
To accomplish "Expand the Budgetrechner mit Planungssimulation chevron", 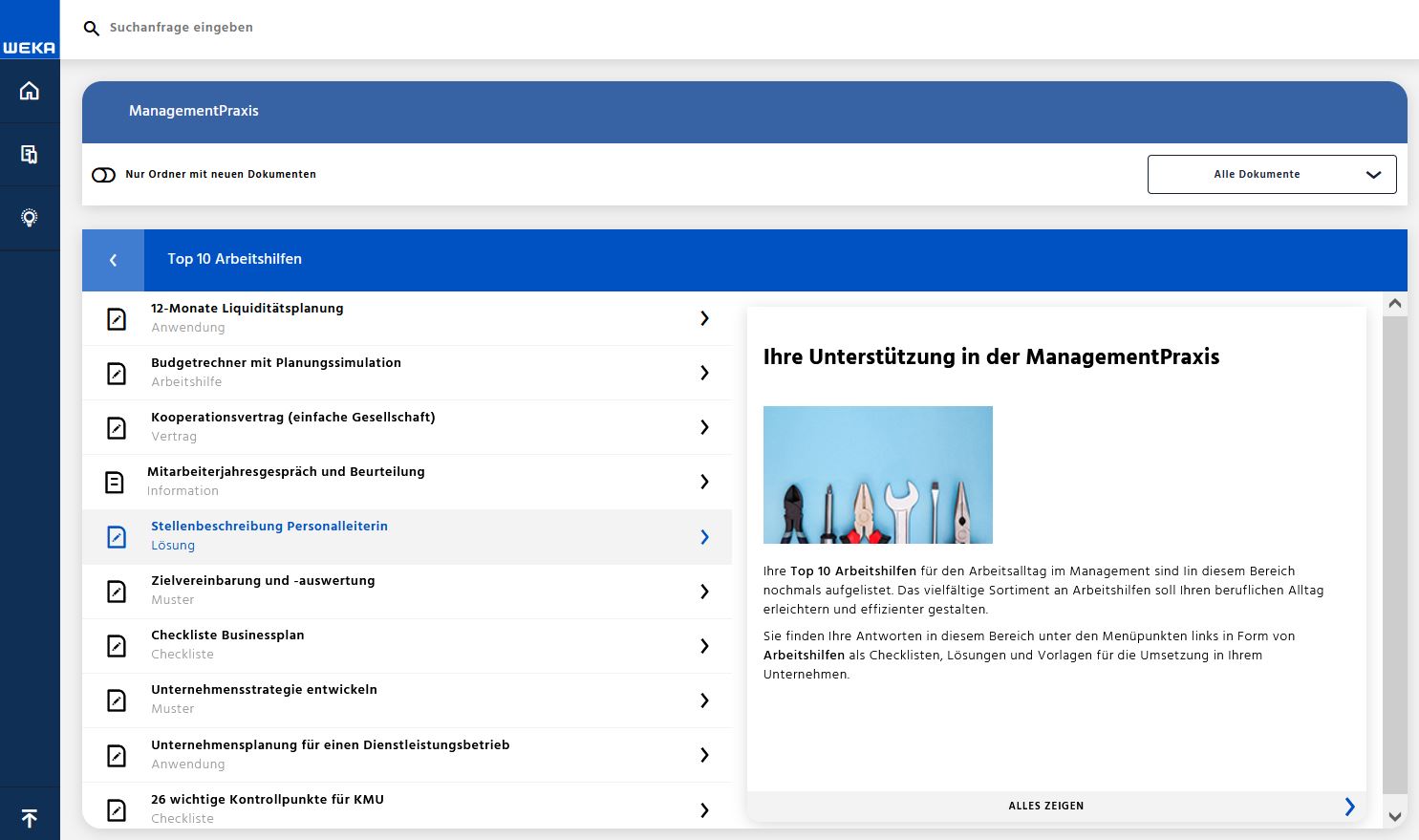I will coord(704,373).
